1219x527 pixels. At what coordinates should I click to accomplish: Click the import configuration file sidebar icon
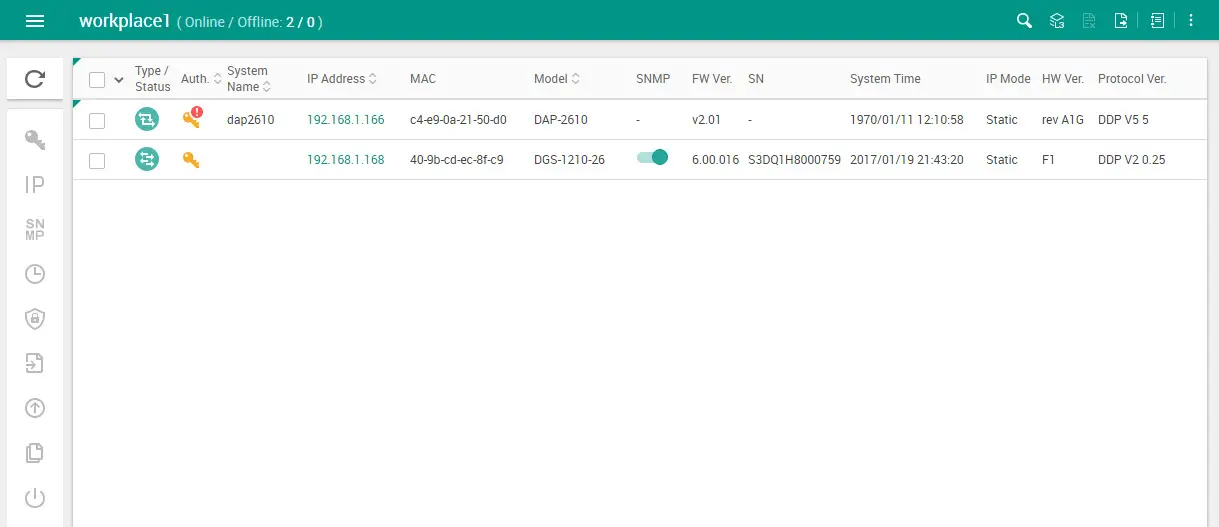click(35, 363)
